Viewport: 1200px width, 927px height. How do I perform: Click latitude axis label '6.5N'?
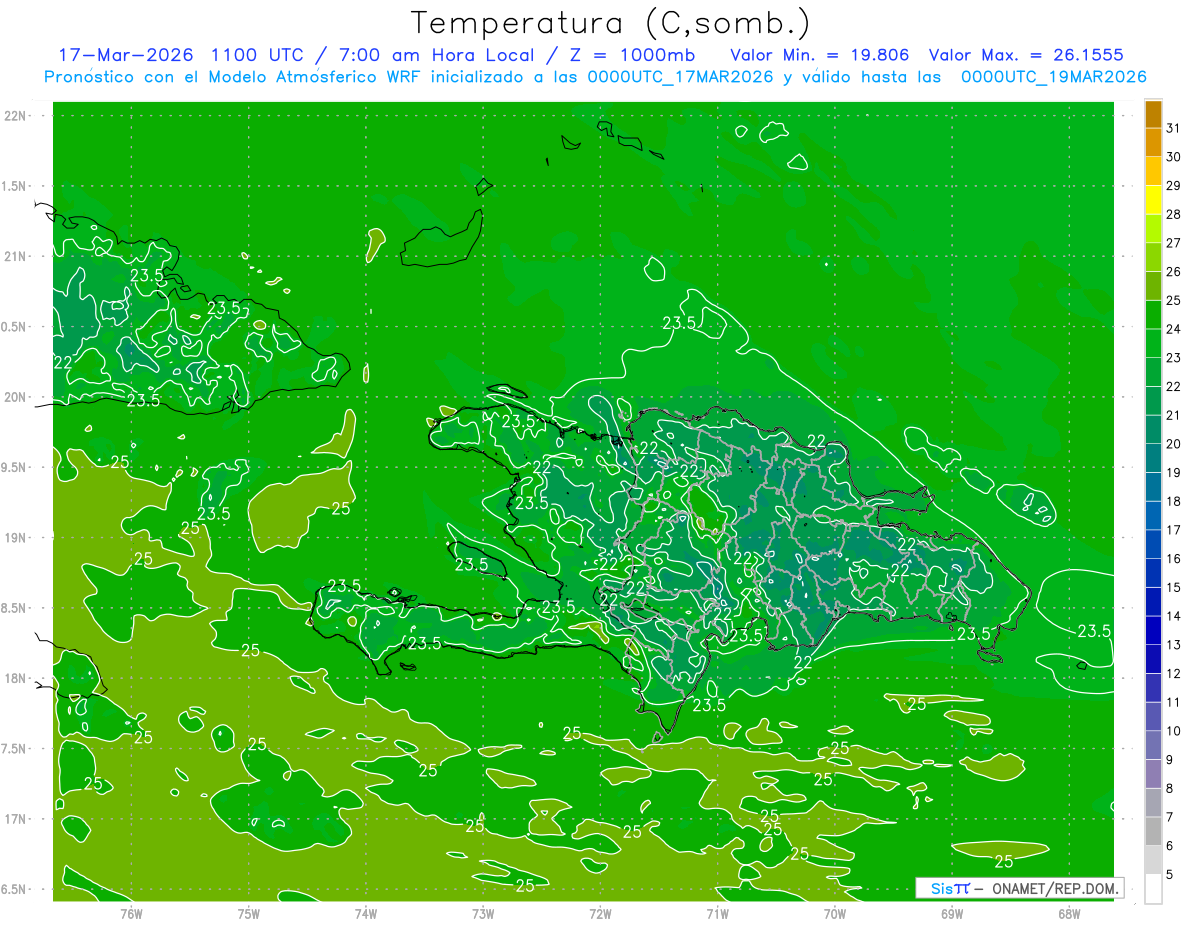[15, 889]
